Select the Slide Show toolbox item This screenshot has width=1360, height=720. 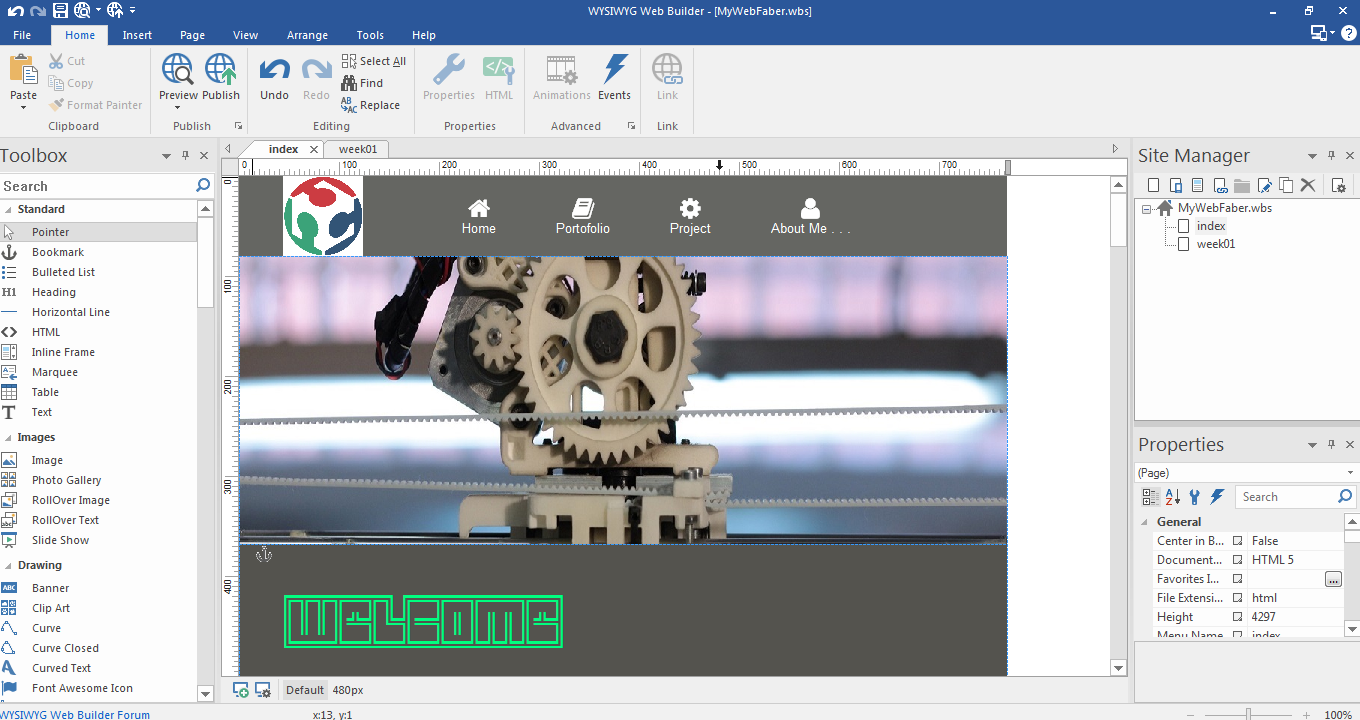coord(60,540)
